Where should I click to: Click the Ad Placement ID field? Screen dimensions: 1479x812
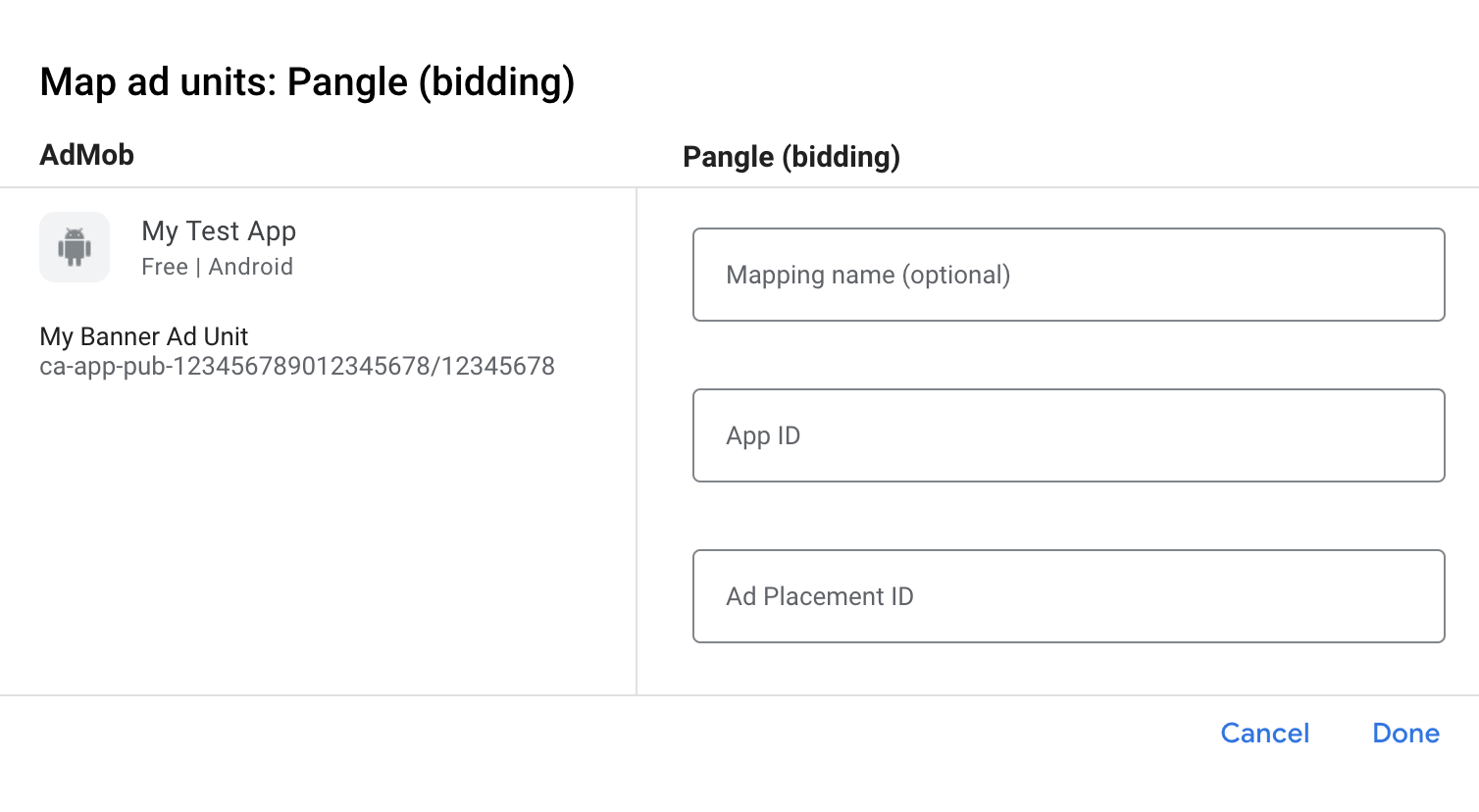tap(1068, 596)
